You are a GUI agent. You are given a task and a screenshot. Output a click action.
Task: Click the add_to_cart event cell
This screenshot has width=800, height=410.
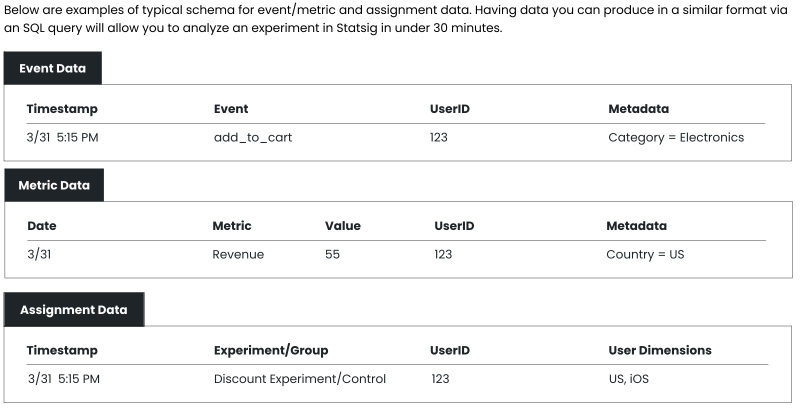(253, 137)
